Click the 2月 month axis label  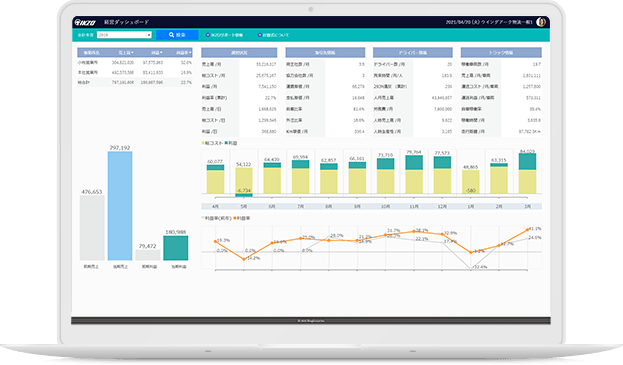point(499,207)
